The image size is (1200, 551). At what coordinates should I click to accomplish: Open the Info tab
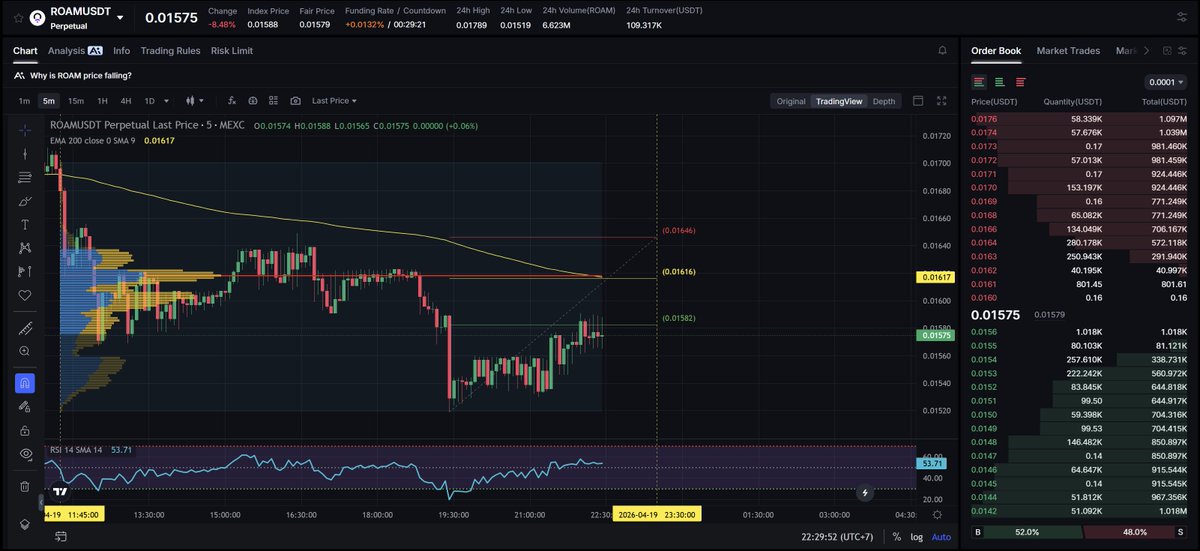tap(122, 50)
